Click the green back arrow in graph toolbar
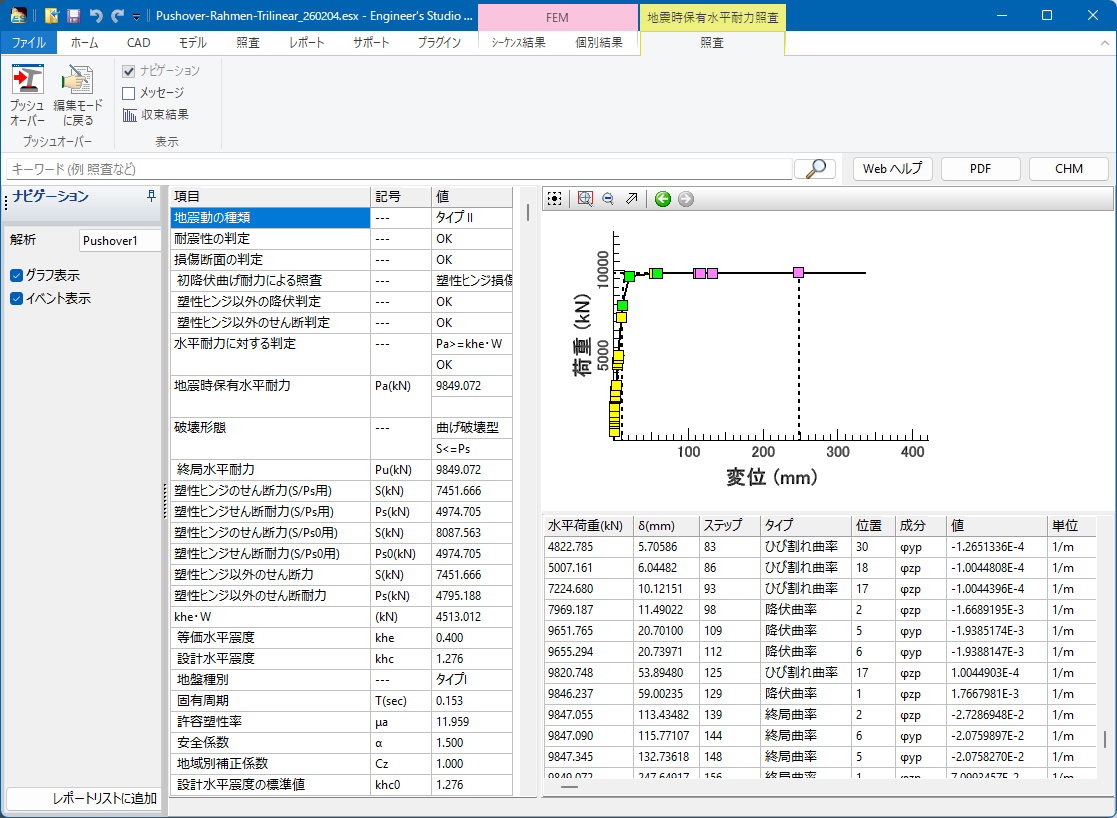Image resolution: width=1117 pixels, height=818 pixels. (662, 199)
